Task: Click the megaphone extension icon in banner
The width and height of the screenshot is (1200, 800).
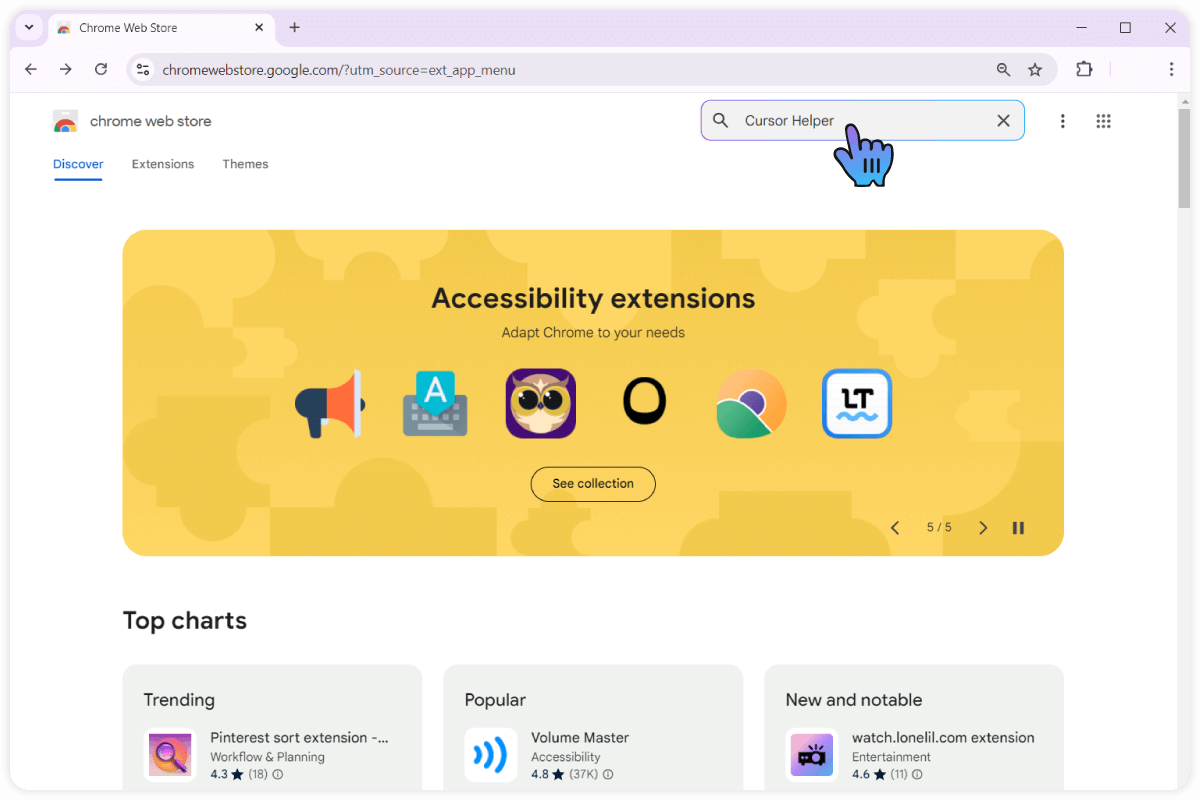Action: coord(329,404)
